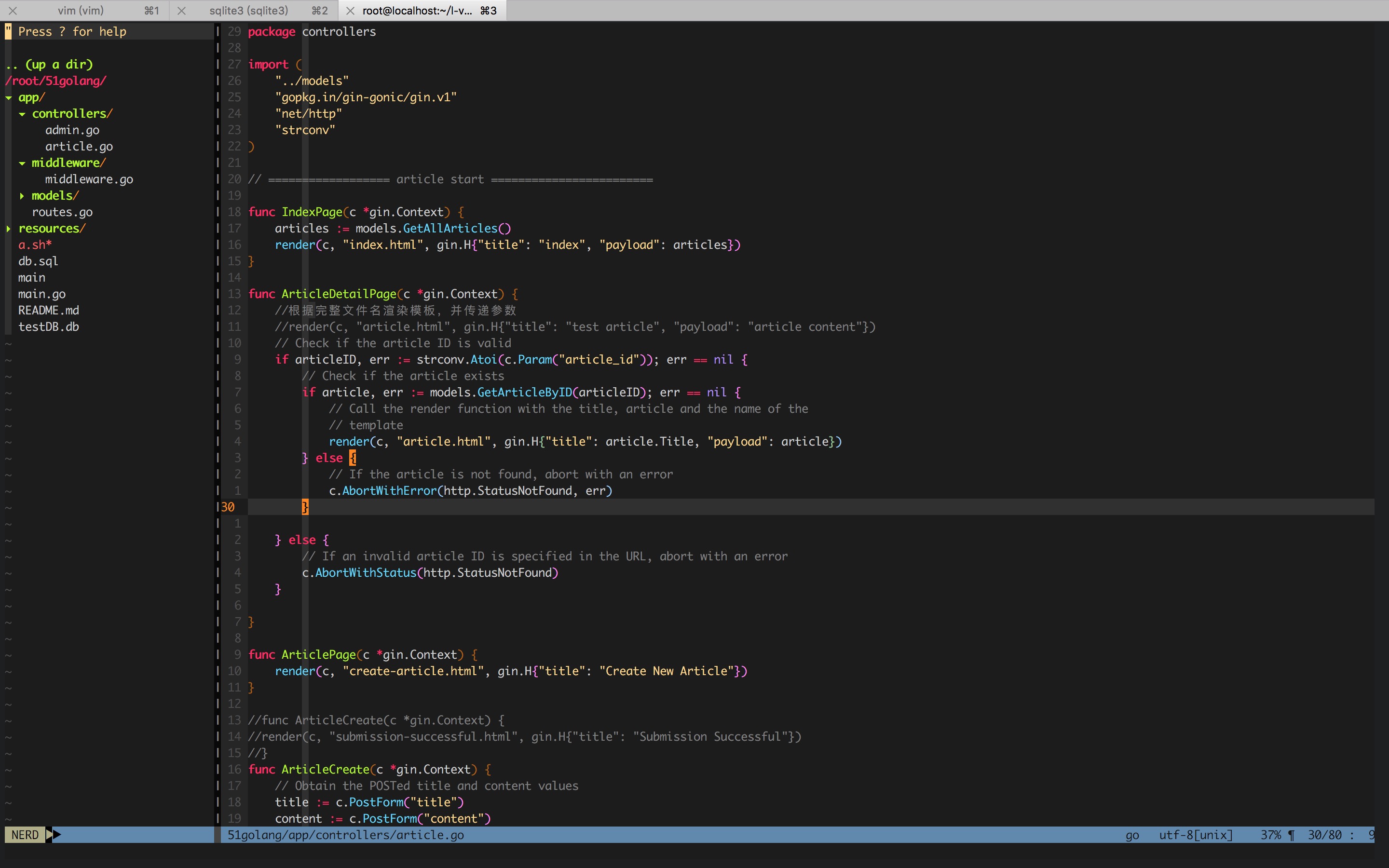
Task: Expand the resources/ folder arrow
Action: pyautogui.click(x=9, y=229)
